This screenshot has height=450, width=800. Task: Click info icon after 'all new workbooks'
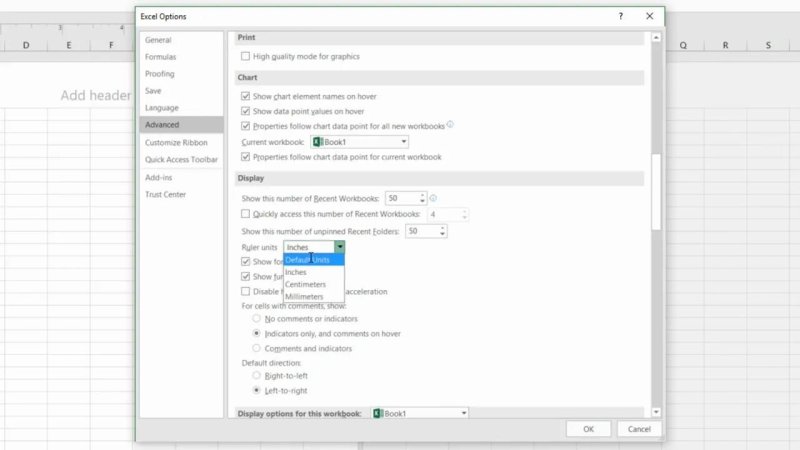(450, 124)
